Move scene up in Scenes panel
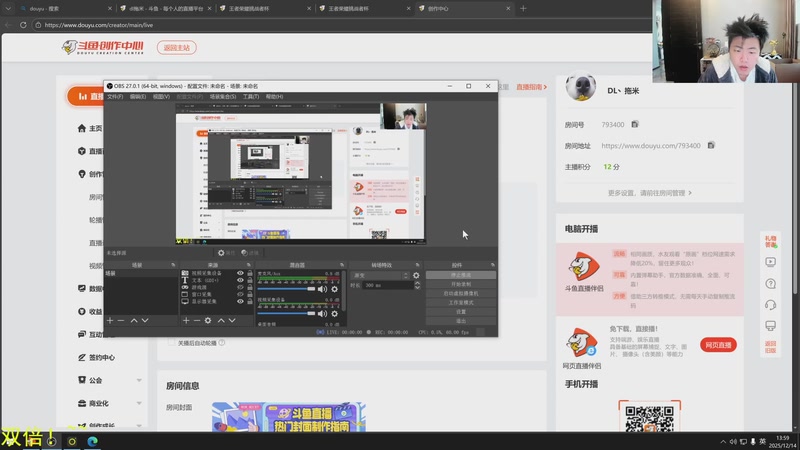The image size is (800, 450). (x=134, y=320)
